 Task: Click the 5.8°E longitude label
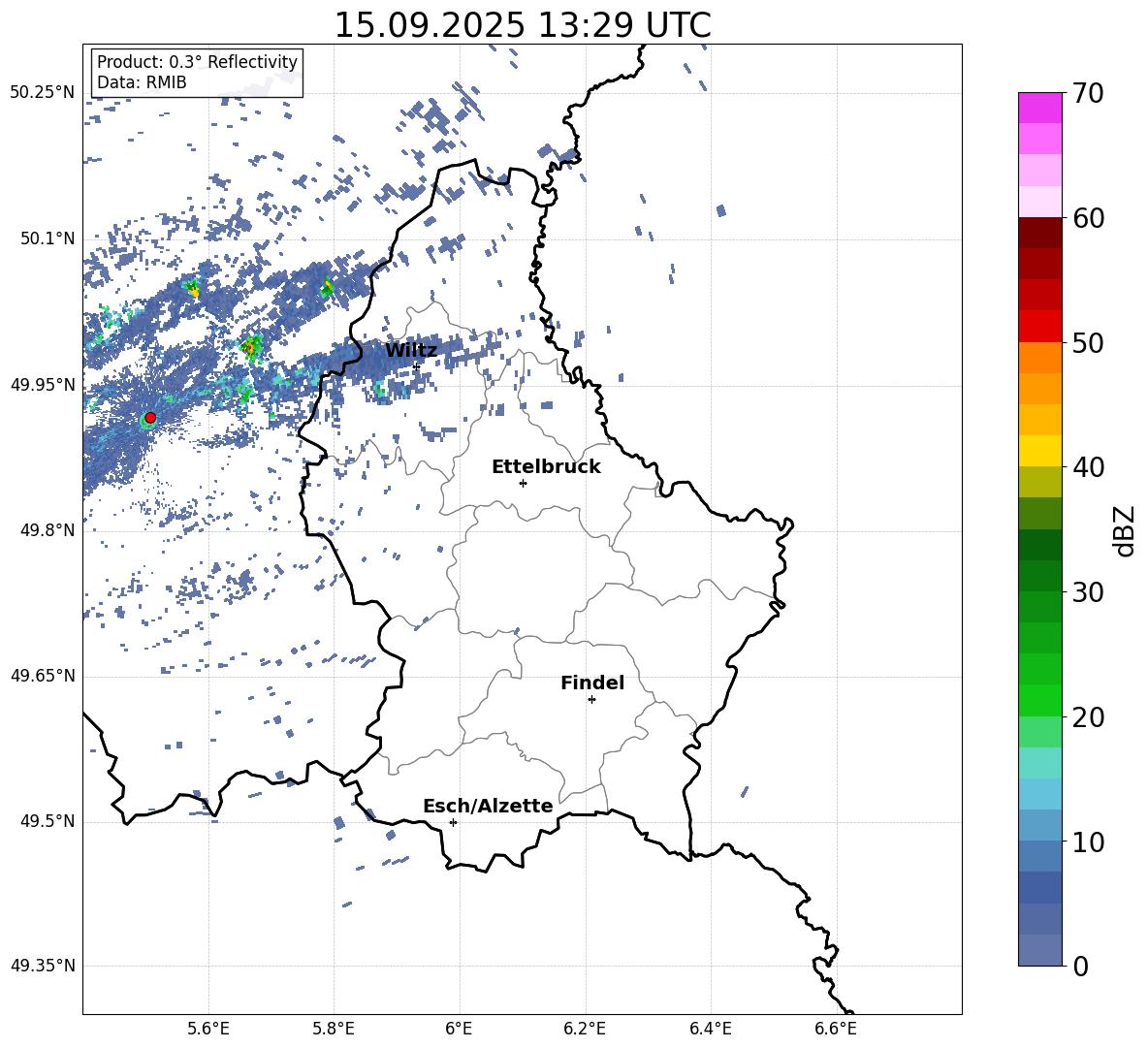pyautogui.click(x=334, y=1029)
